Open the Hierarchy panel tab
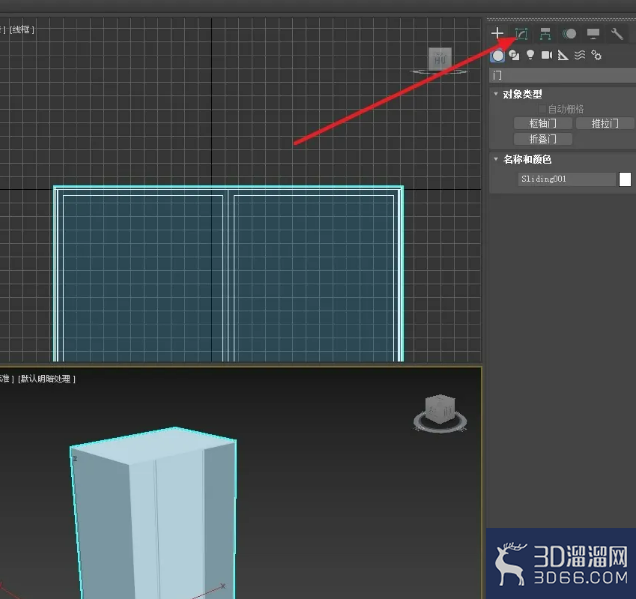The width and height of the screenshot is (636, 599). 545,34
